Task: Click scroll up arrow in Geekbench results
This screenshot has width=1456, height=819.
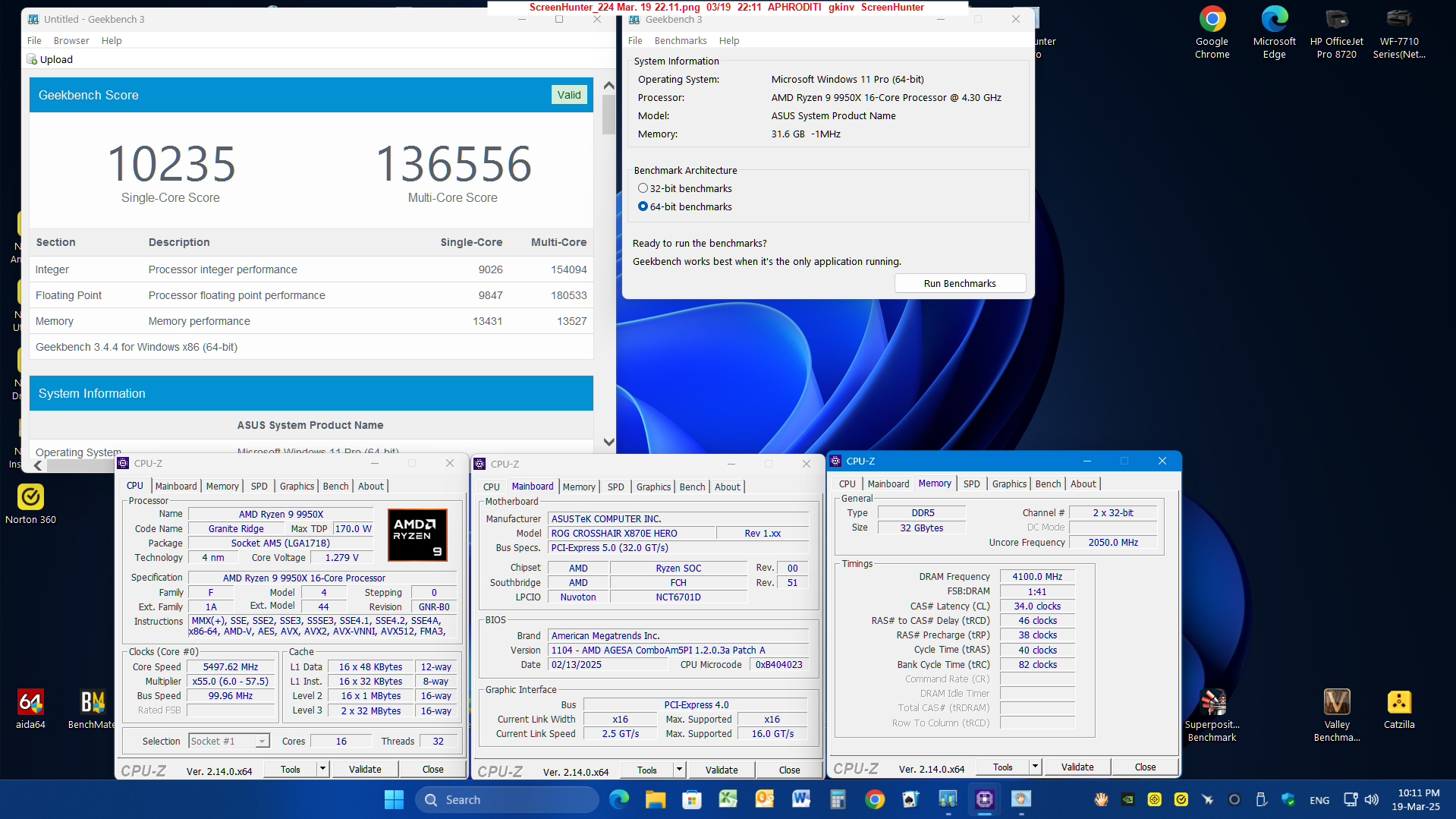Action: pyautogui.click(x=609, y=86)
